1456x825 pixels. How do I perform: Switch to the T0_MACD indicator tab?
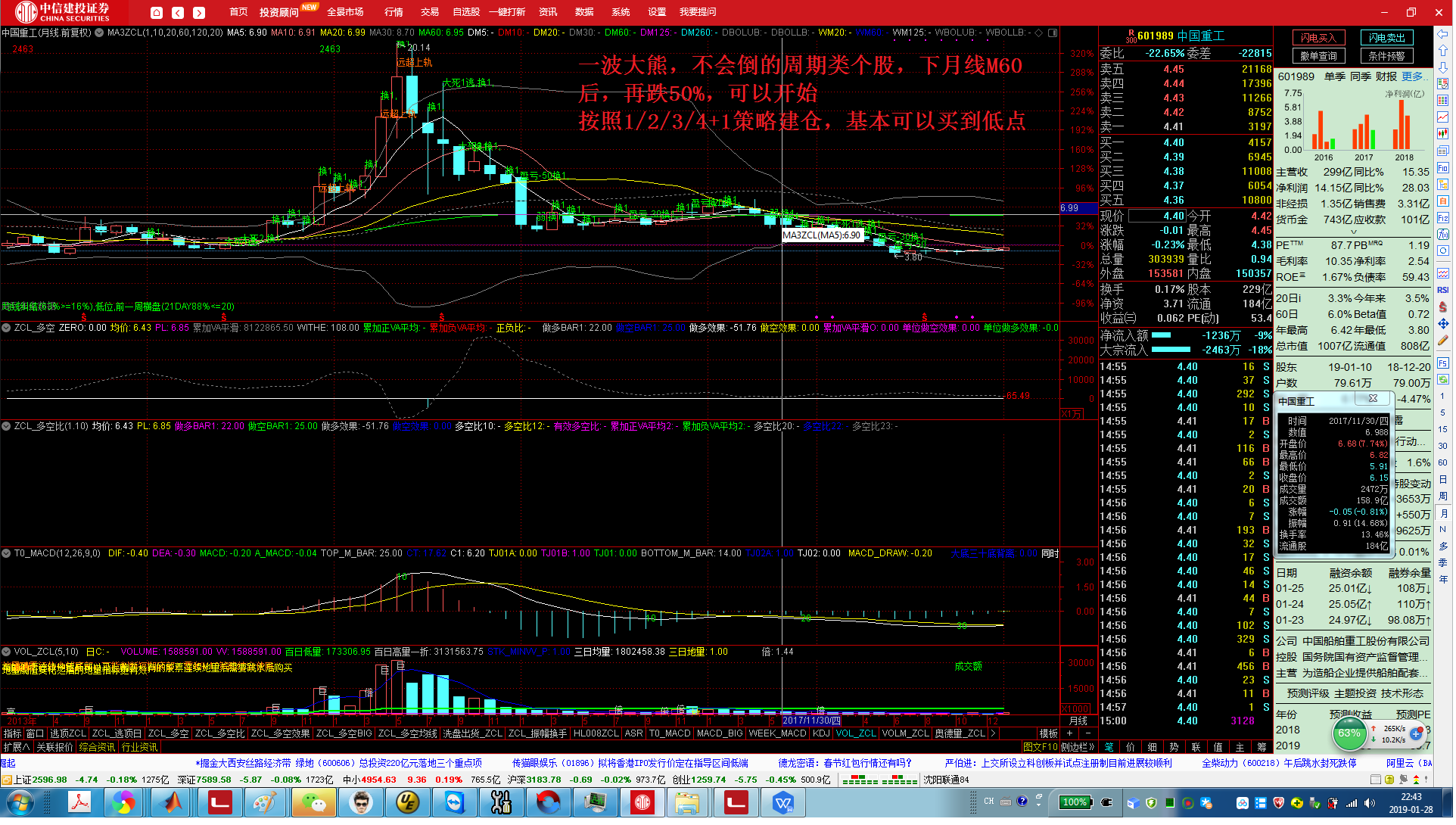(x=670, y=734)
